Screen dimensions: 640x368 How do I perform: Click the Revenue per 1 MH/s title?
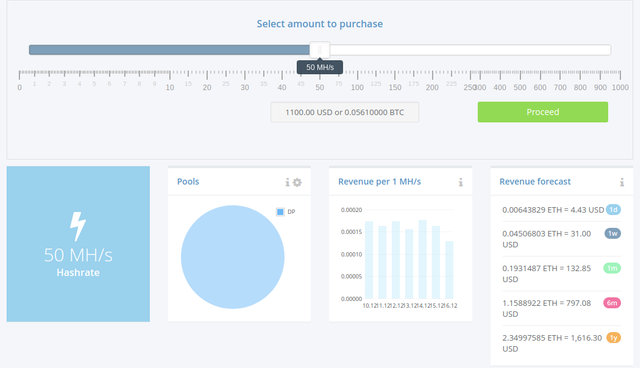point(380,182)
